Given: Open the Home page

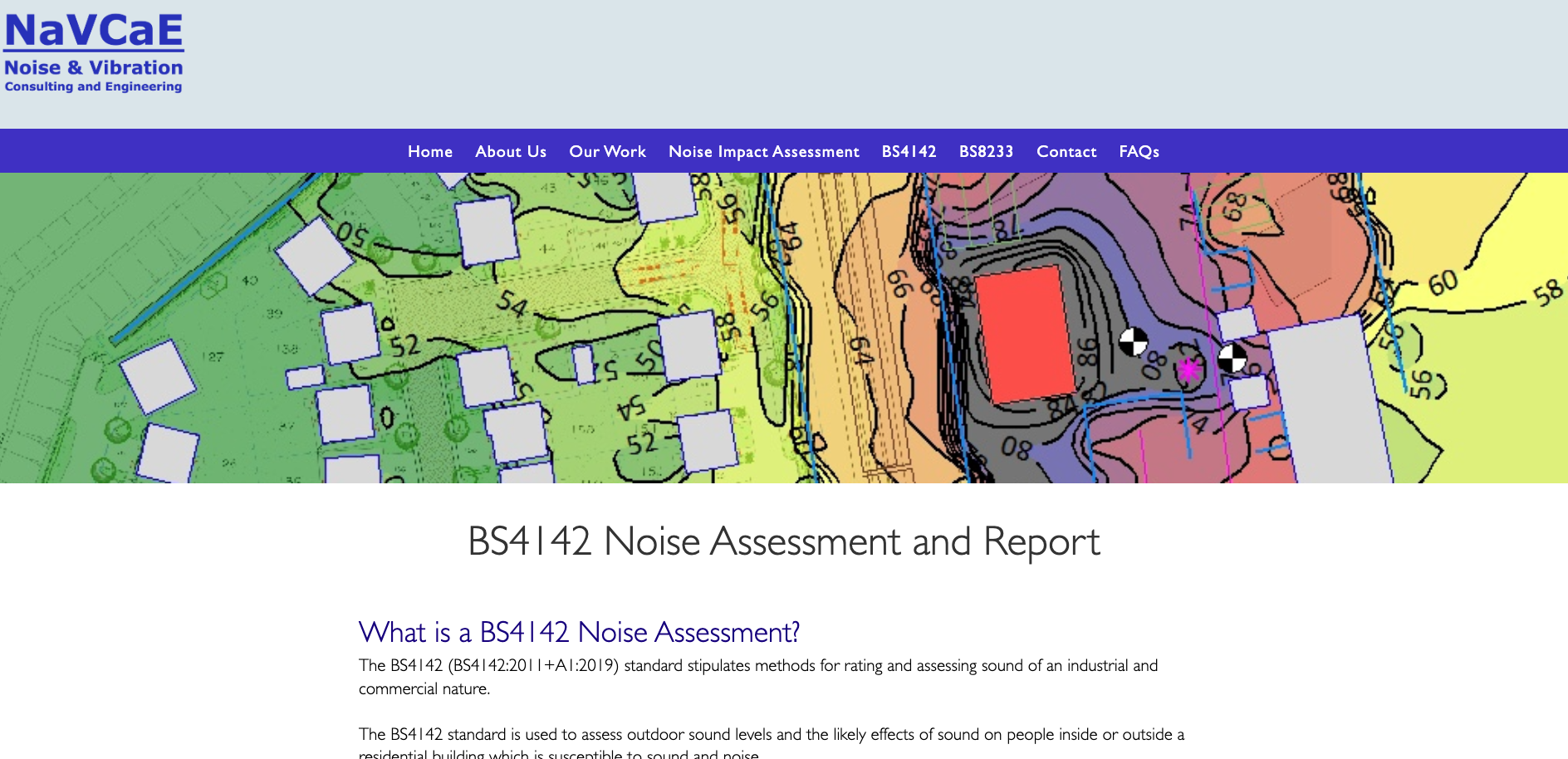Looking at the screenshot, I should coord(429,151).
